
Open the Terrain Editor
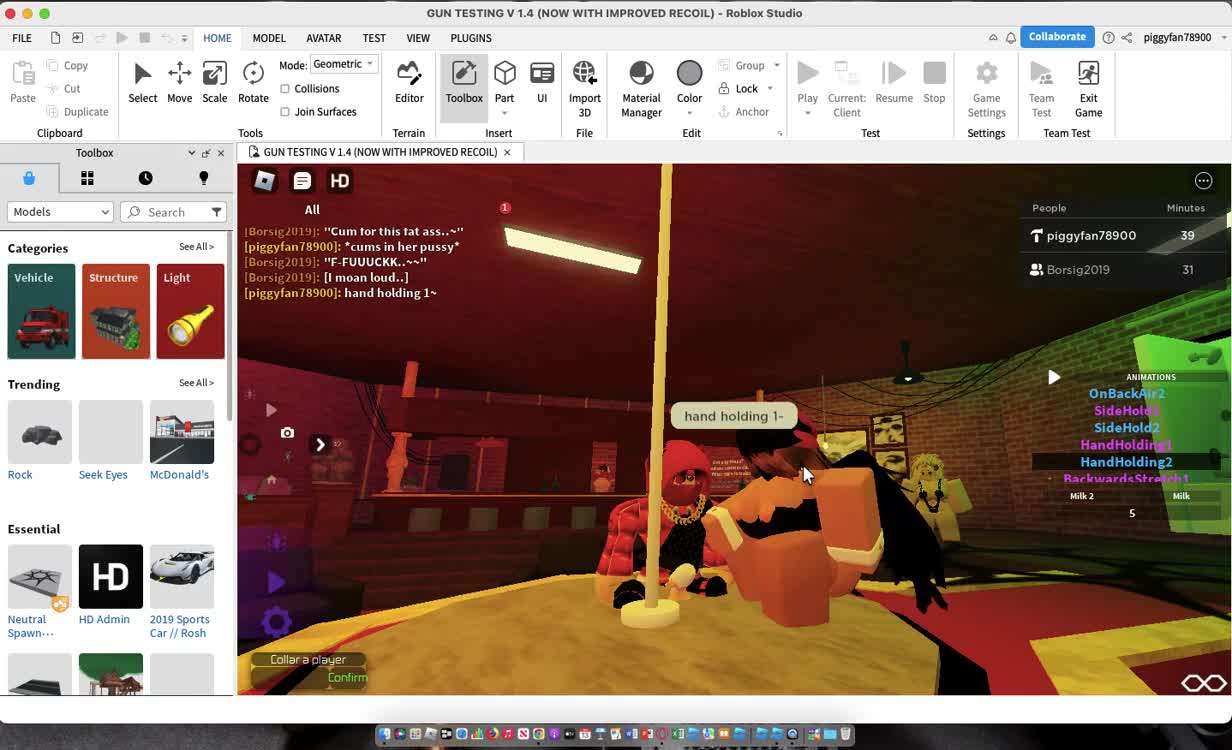click(x=409, y=82)
